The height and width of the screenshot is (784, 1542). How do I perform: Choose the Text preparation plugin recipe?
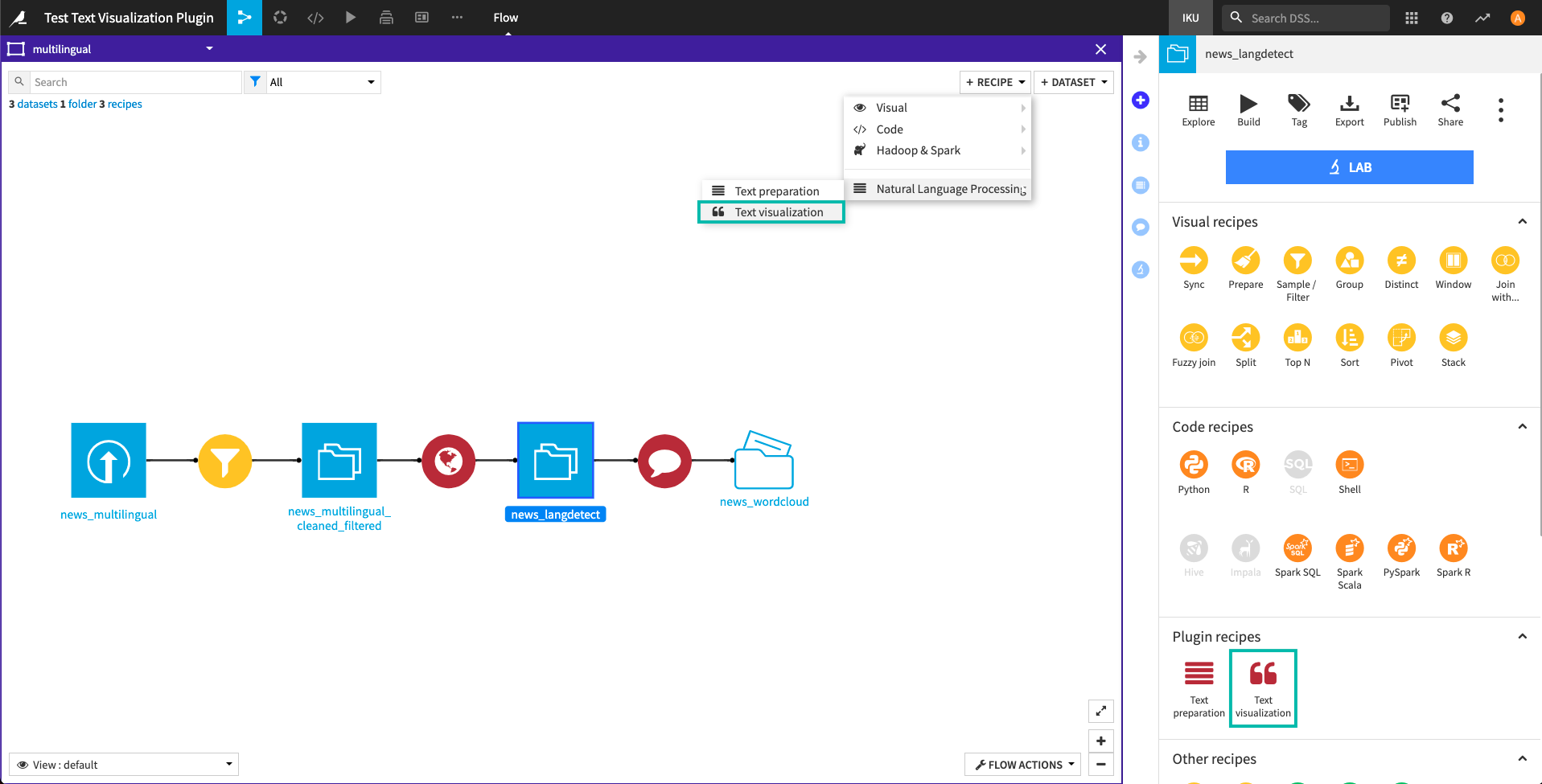tap(1198, 683)
